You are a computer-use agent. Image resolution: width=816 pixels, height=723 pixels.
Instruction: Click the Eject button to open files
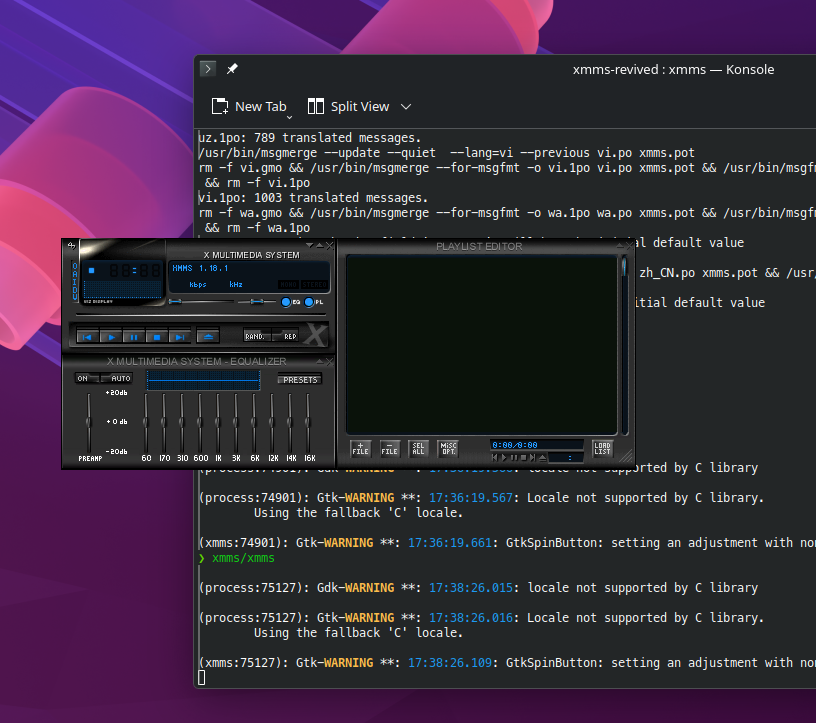pyautogui.click(x=208, y=337)
